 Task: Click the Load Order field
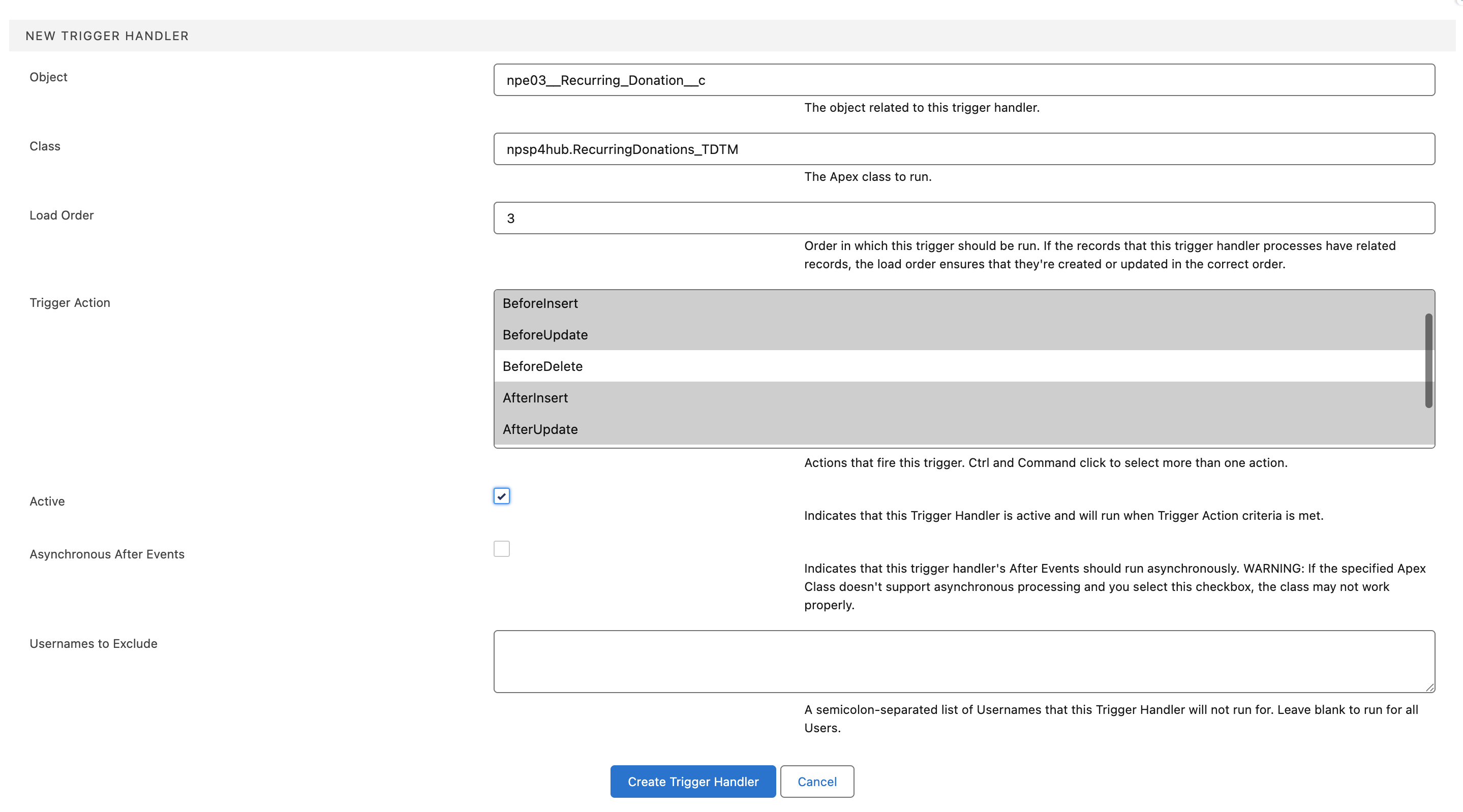(x=964, y=218)
